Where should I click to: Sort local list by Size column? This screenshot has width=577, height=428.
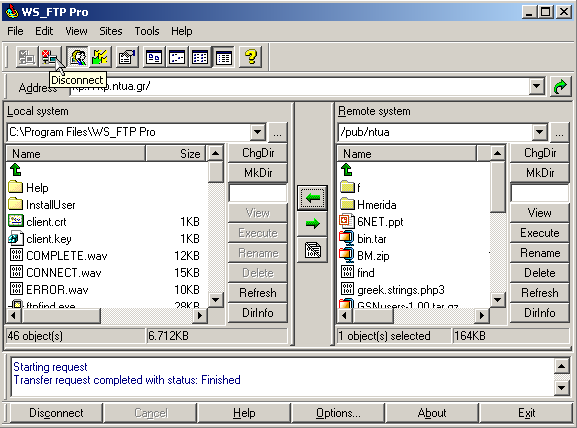pos(177,153)
